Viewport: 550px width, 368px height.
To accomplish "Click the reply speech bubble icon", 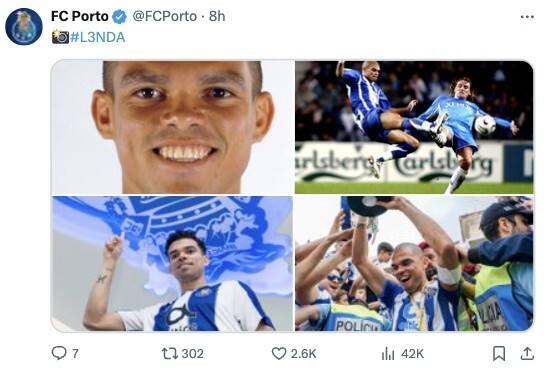I will (59, 353).
